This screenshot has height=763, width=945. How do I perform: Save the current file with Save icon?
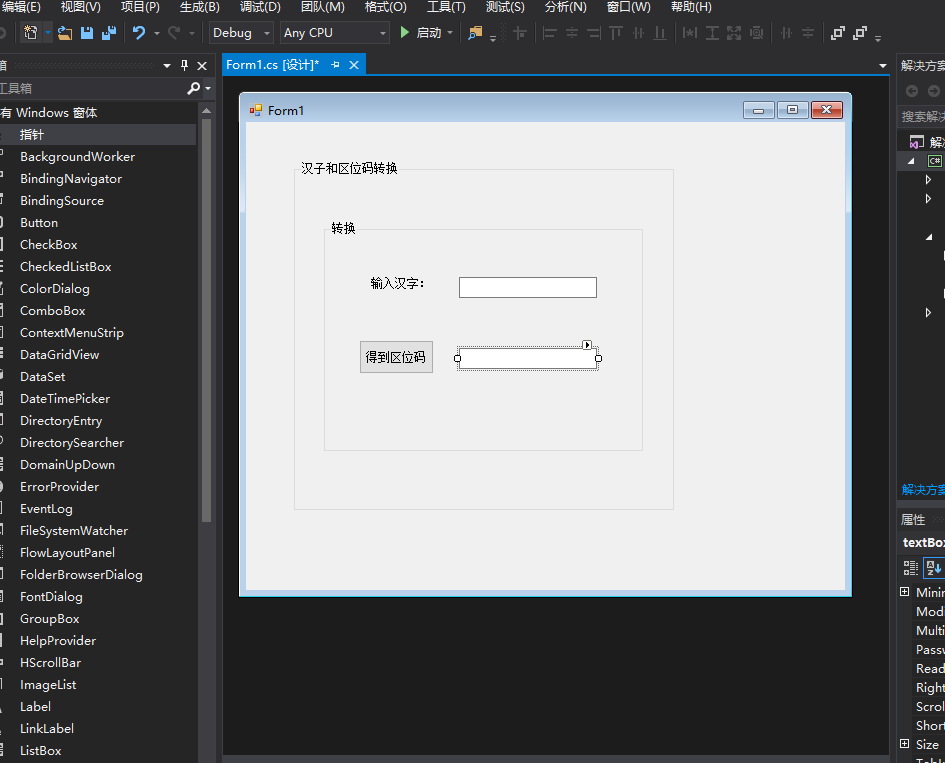(87, 33)
